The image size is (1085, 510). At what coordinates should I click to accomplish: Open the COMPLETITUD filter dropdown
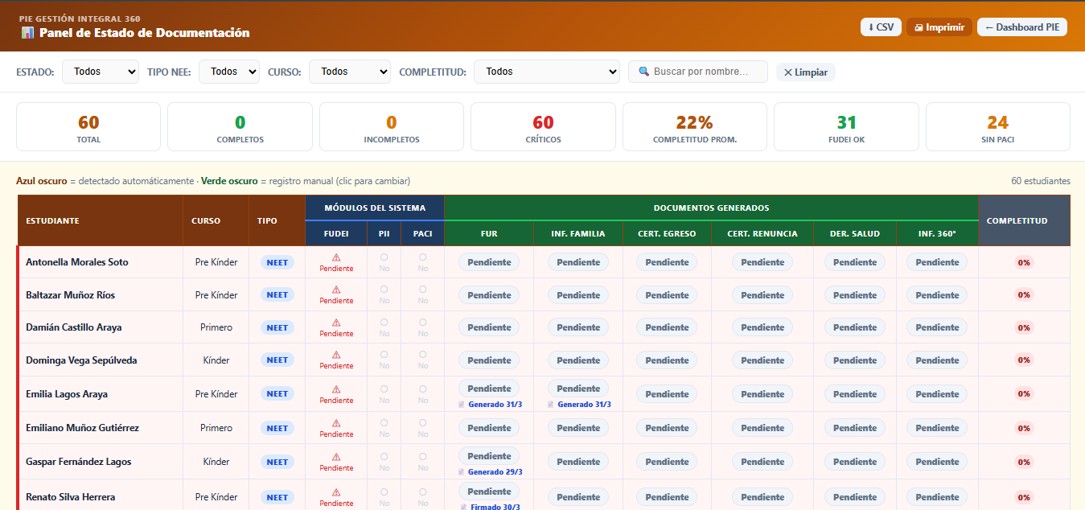point(547,71)
